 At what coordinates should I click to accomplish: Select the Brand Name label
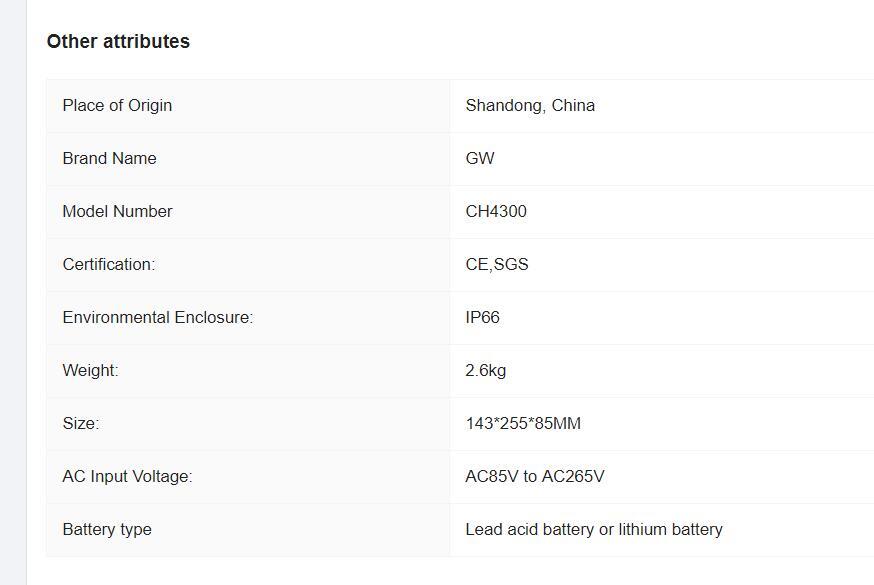tap(109, 158)
